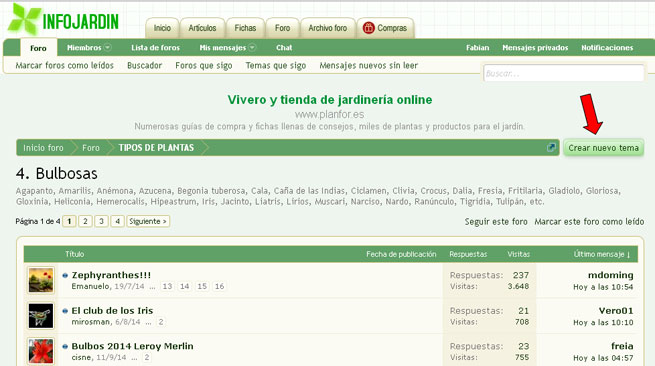Go to Inicio foro breadcrumb
Image resolution: width=655 pixels, height=366 pixels.
(43, 147)
